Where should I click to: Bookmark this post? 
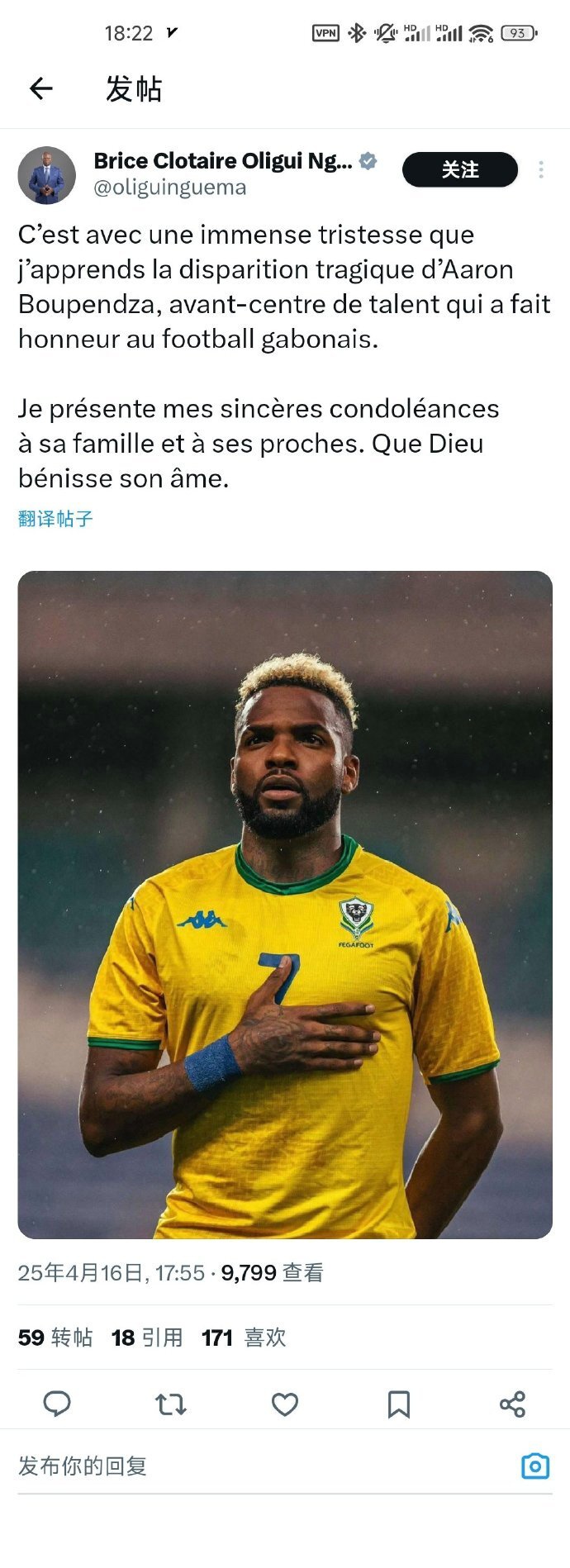(399, 1404)
